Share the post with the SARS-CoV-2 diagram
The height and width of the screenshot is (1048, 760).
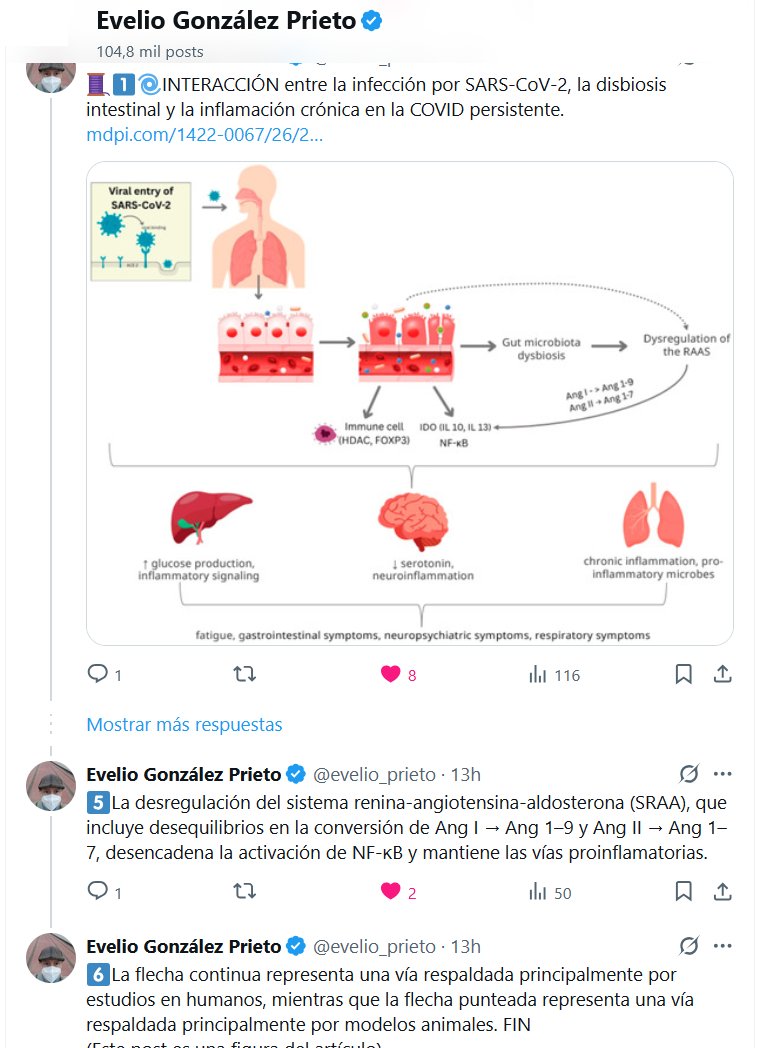722,675
